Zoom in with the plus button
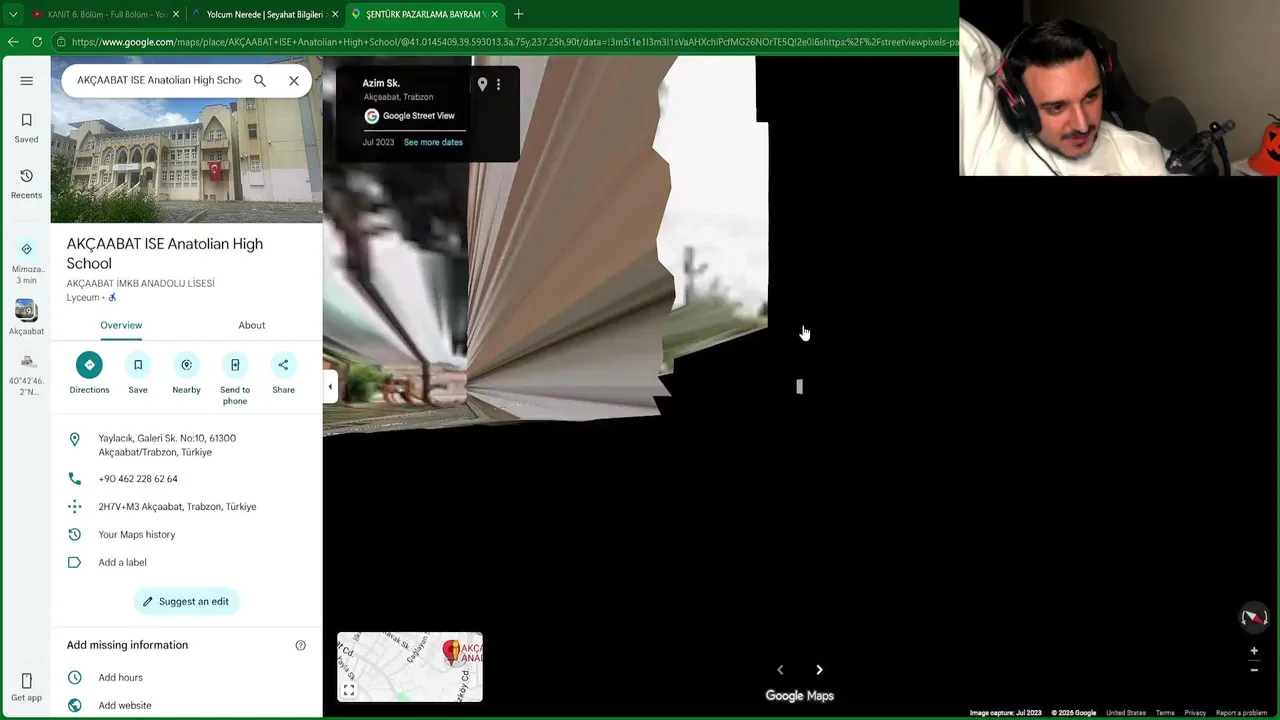This screenshot has width=1280, height=720. pos(1254,651)
